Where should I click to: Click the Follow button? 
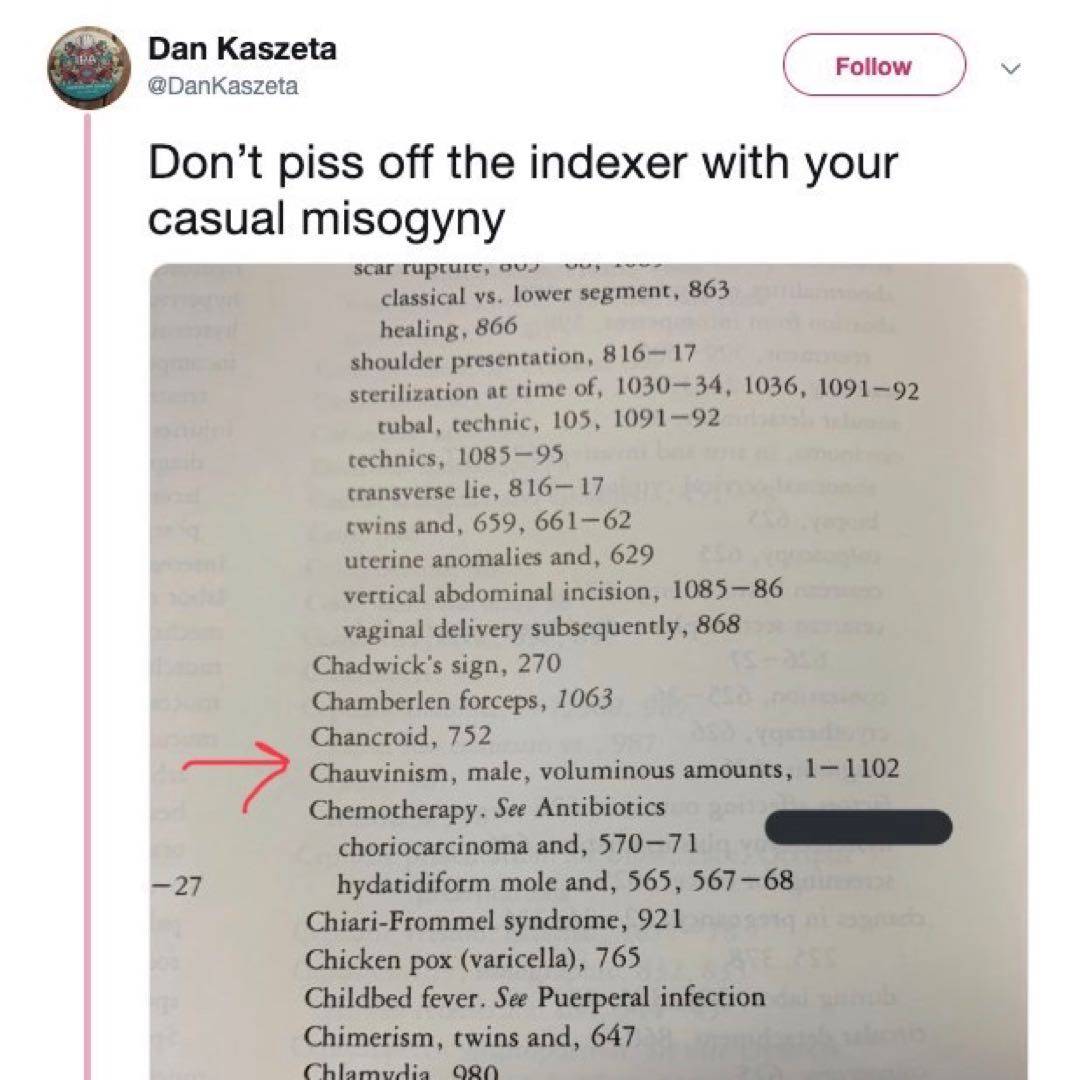click(873, 66)
